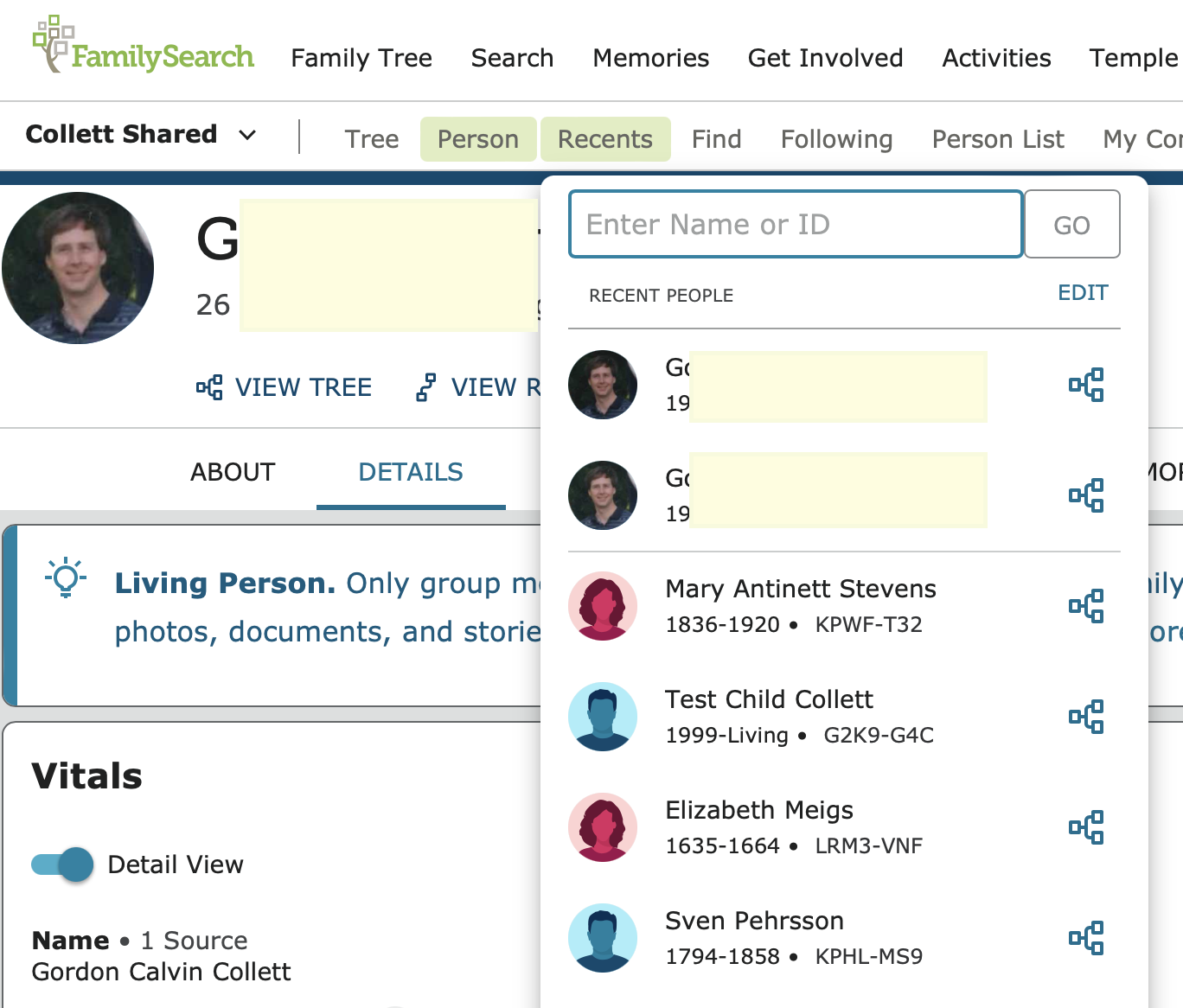Screen dimensions: 1183x1008
Task: Click the name Gordon Calvin Collett
Action: click(162, 972)
